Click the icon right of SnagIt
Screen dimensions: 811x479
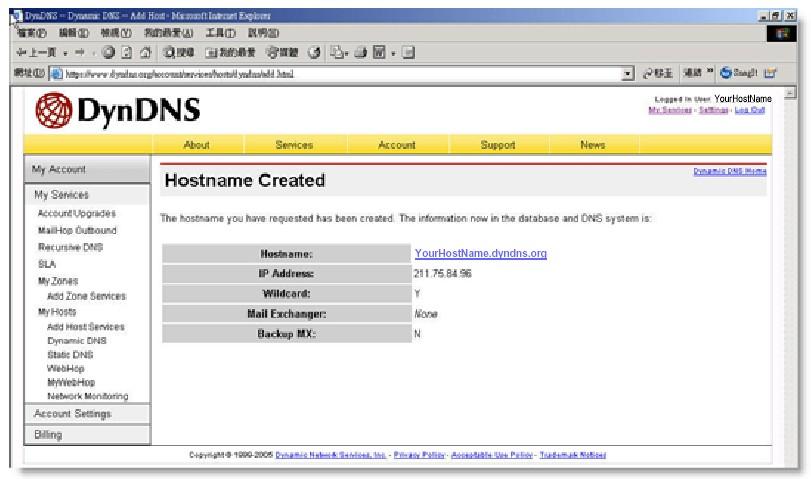(x=770, y=73)
